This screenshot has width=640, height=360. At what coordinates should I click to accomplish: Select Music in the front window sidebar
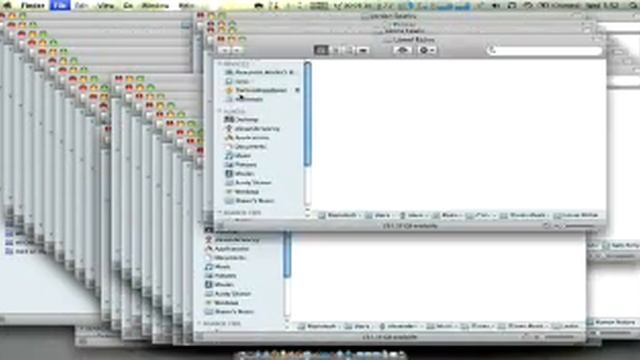[x=238, y=156]
